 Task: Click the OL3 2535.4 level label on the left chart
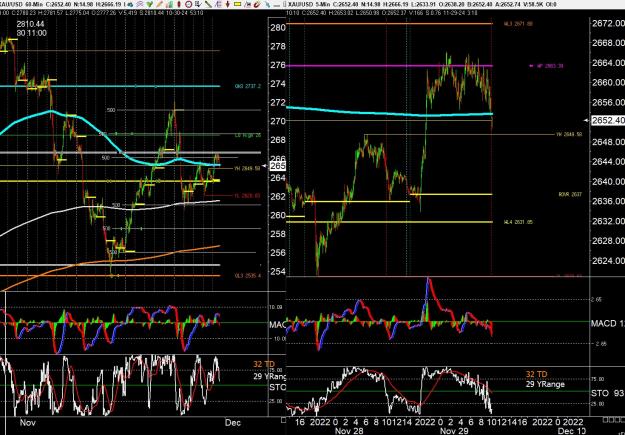[x=248, y=276]
